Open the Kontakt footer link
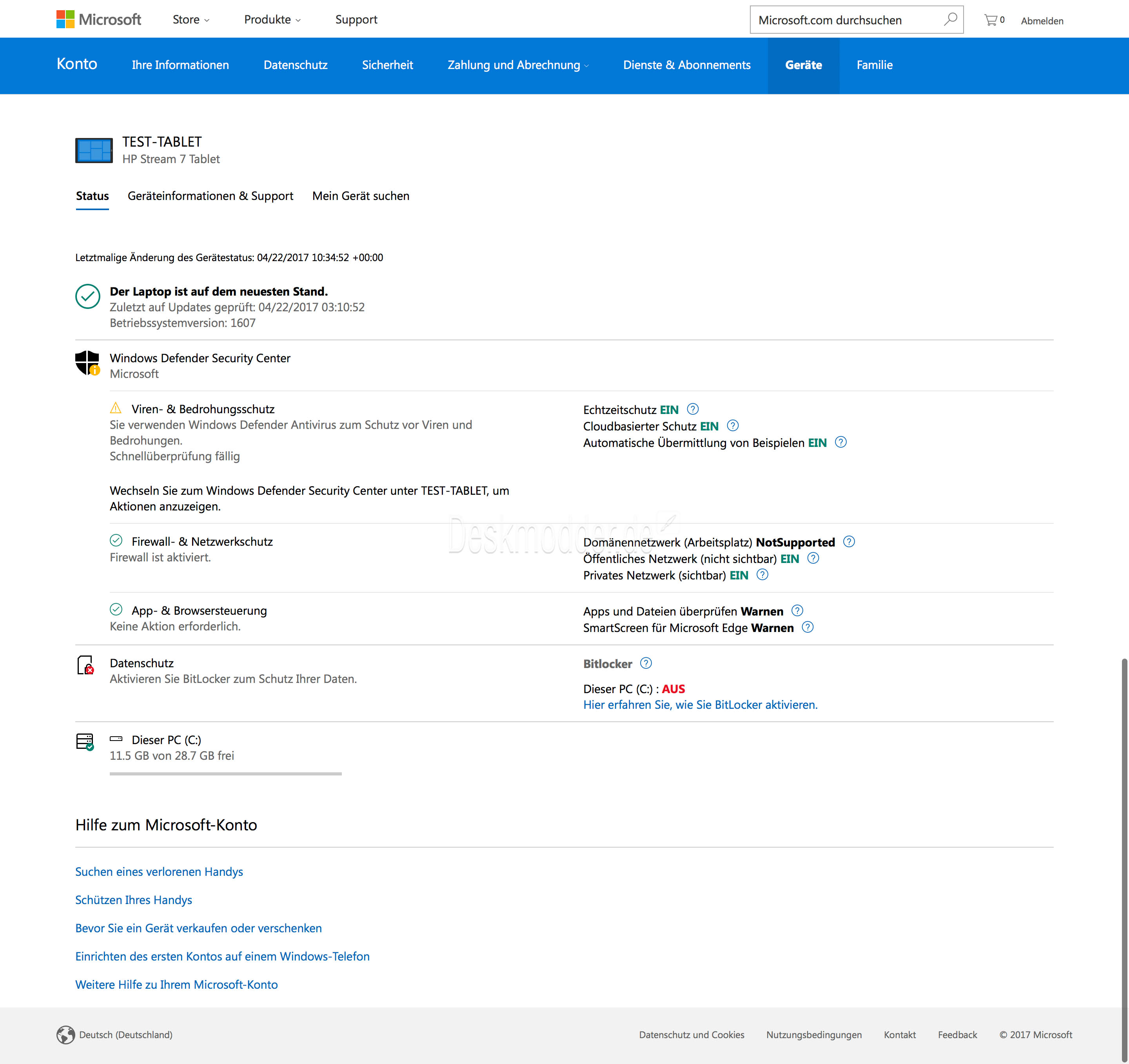The image size is (1129, 1064). tap(900, 1035)
